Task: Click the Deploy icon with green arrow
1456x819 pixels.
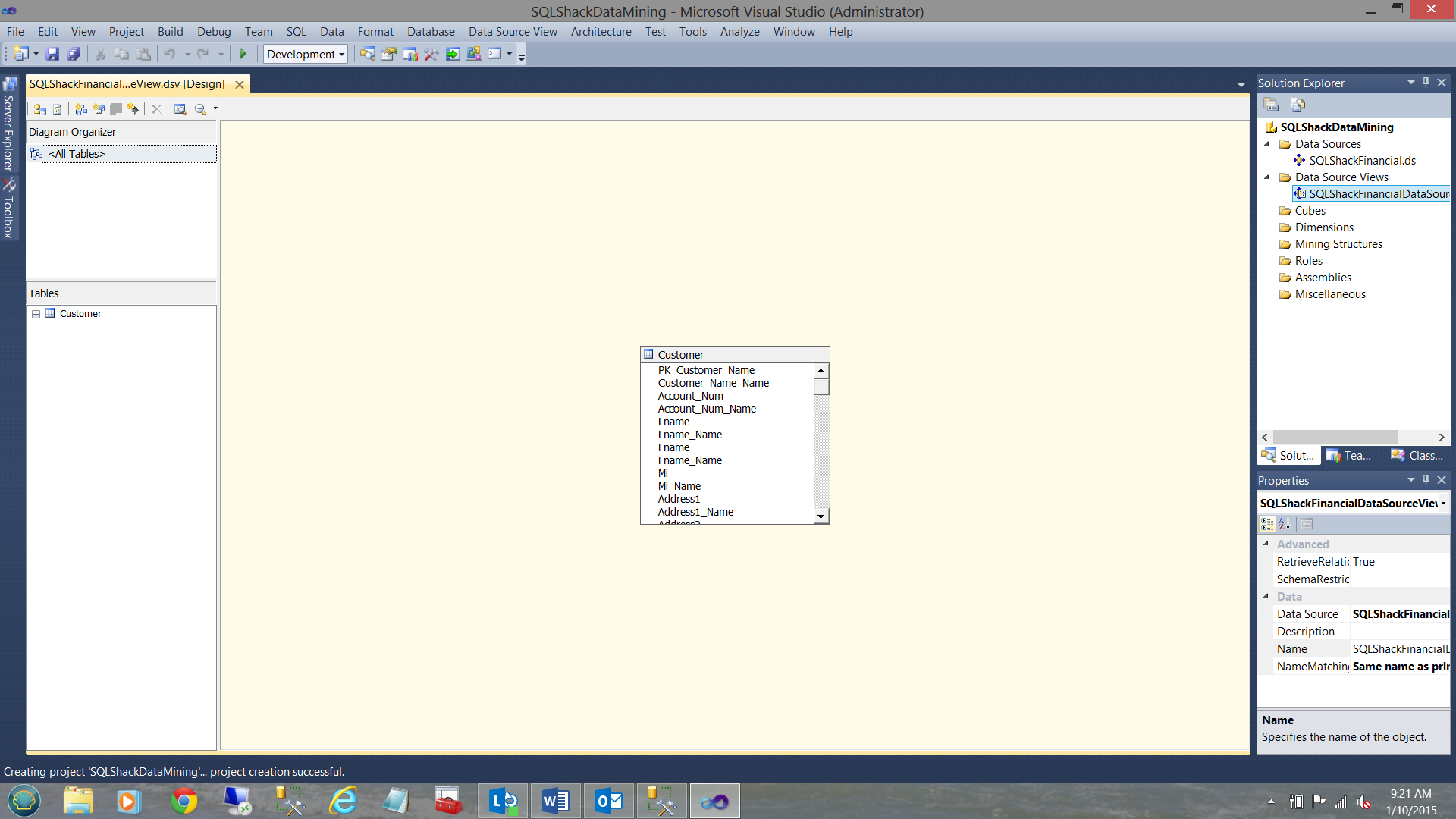Action: pyautogui.click(x=453, y=54)
